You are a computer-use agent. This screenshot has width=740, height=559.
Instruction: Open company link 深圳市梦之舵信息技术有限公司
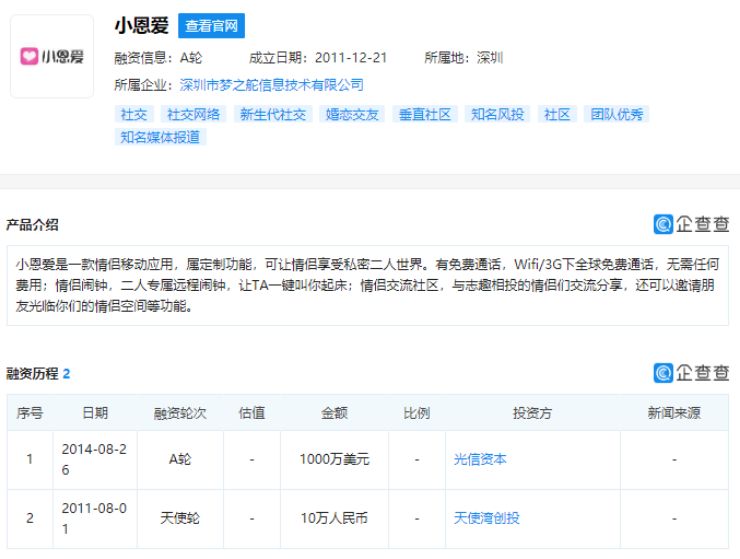coord(271,85)
